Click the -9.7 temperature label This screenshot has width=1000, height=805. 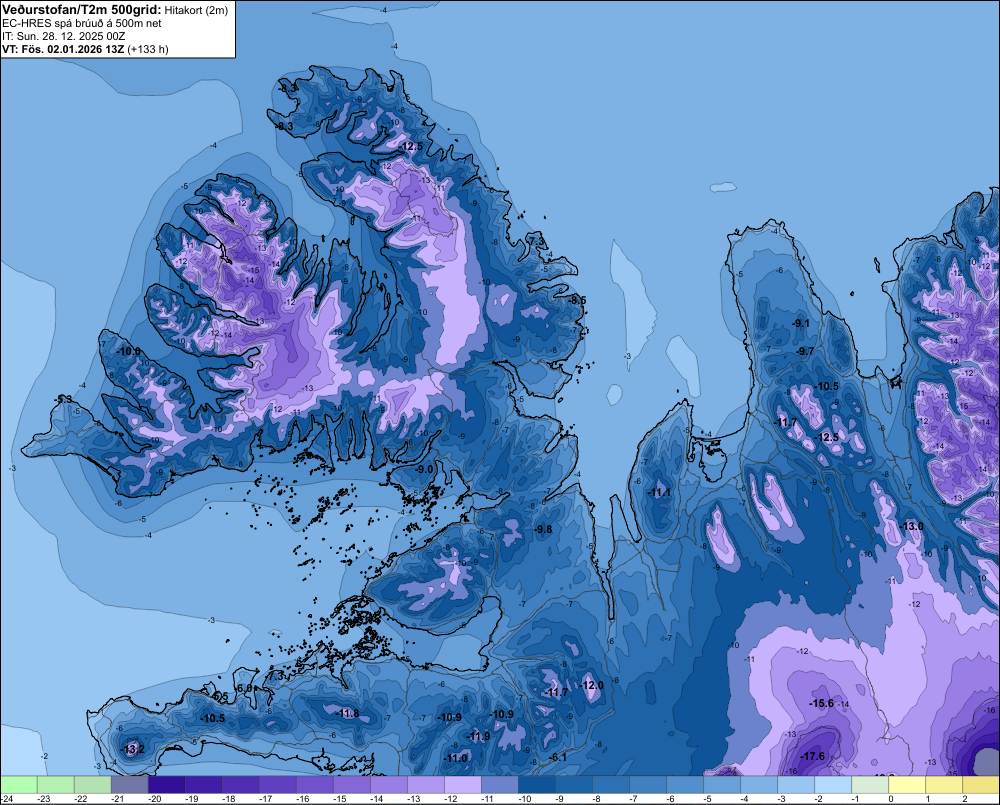point(805,351)
